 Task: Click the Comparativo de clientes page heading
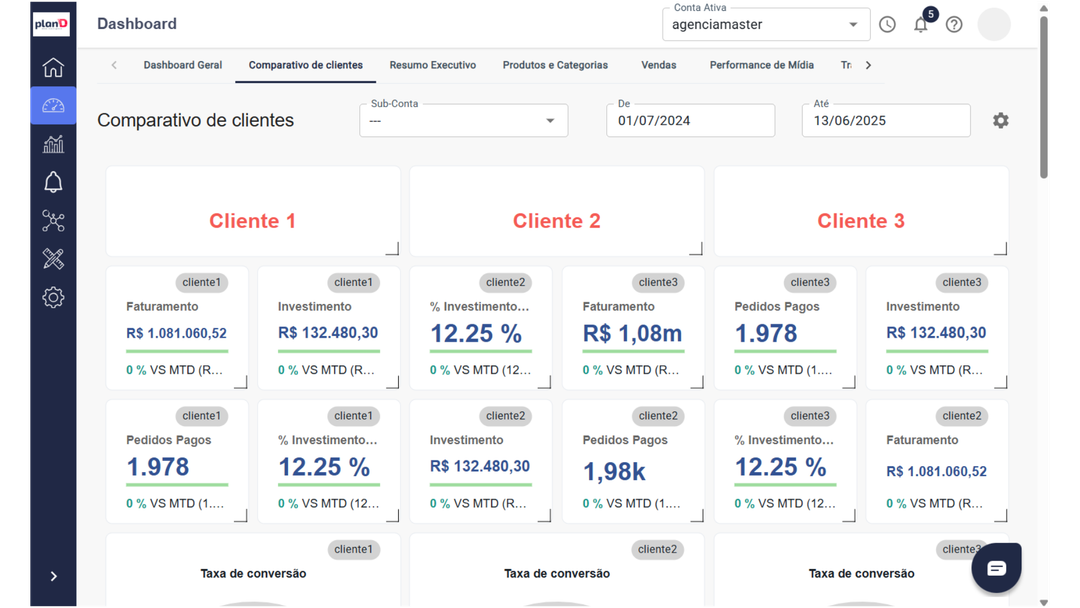196,120
